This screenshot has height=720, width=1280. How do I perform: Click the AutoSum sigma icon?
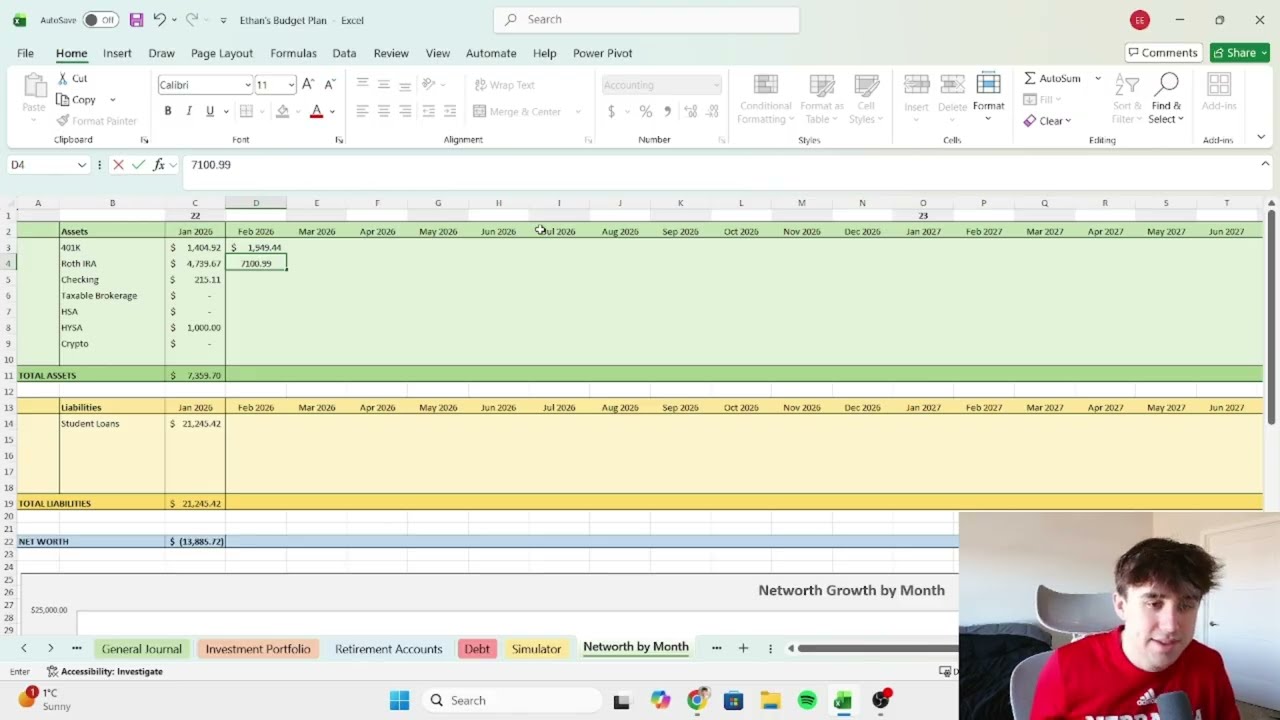(x=1030, y=79)
